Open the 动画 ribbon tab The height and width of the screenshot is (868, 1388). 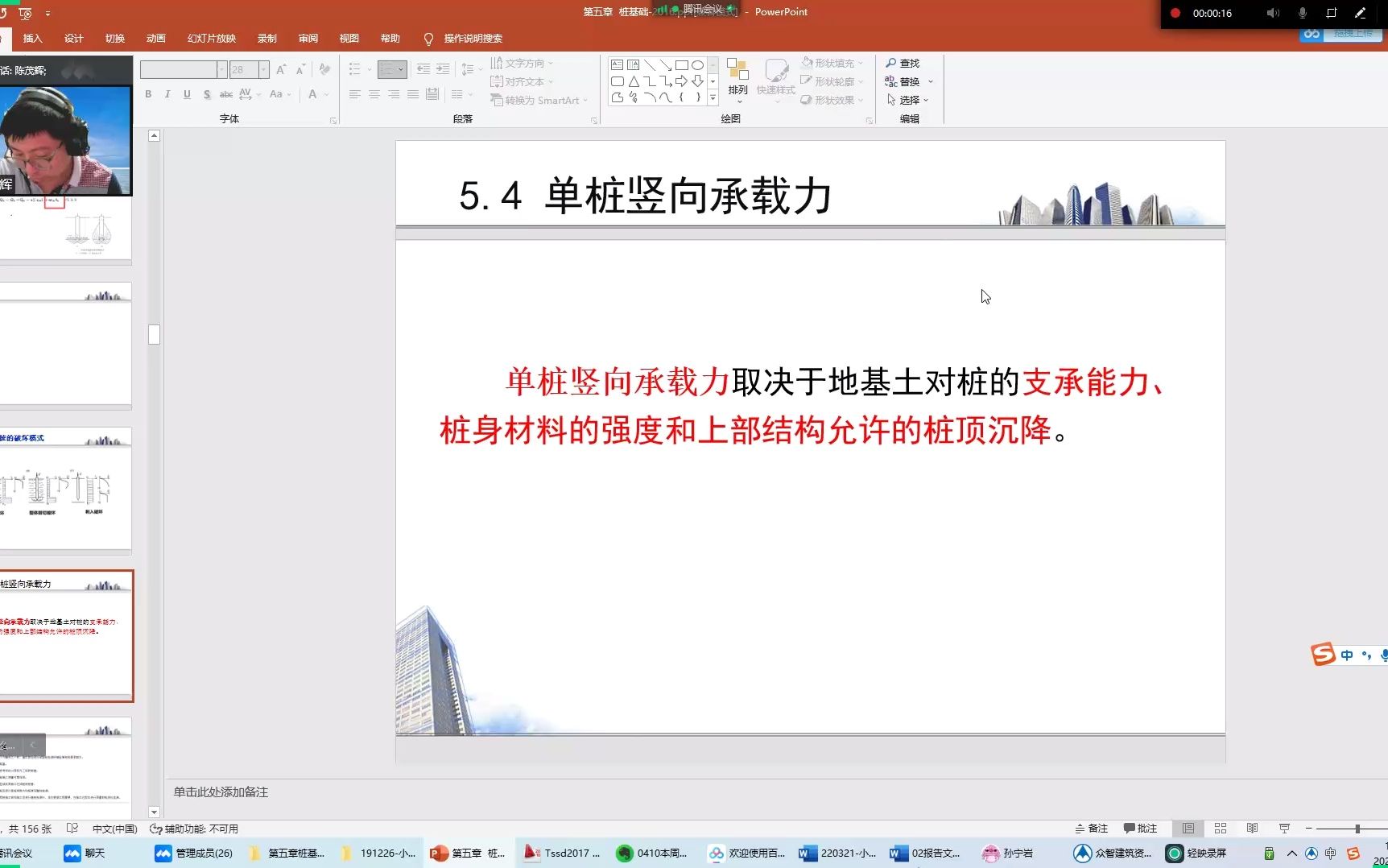point(156,39)
